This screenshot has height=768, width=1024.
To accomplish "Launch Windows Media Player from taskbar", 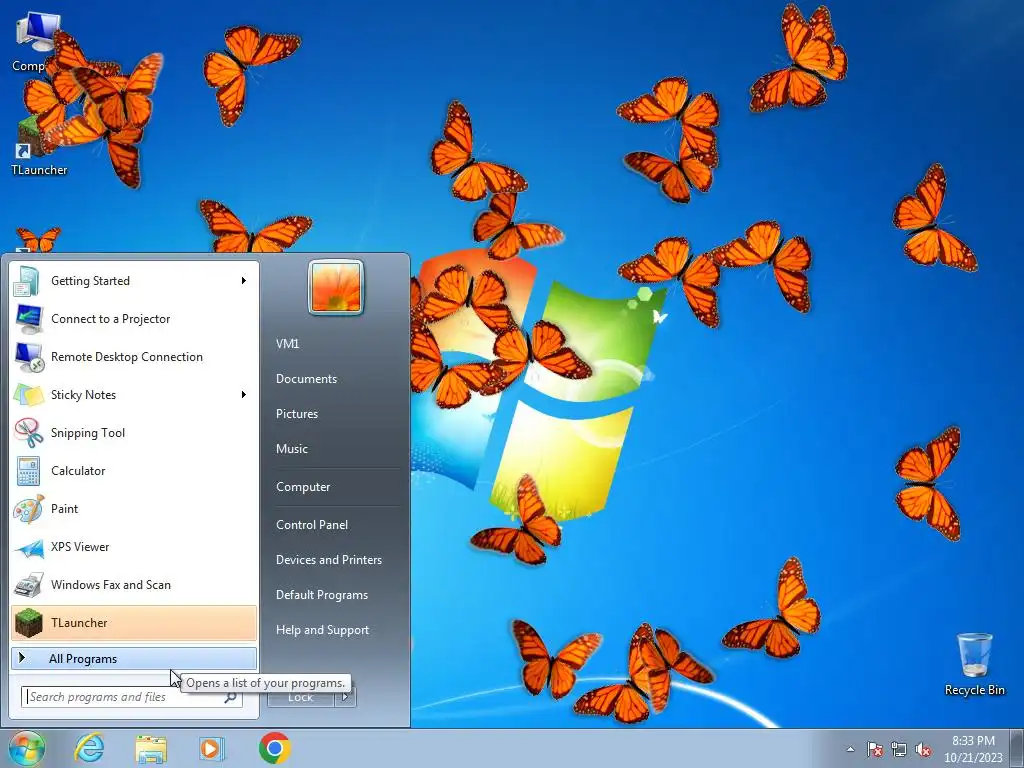I will click(212, 748).
